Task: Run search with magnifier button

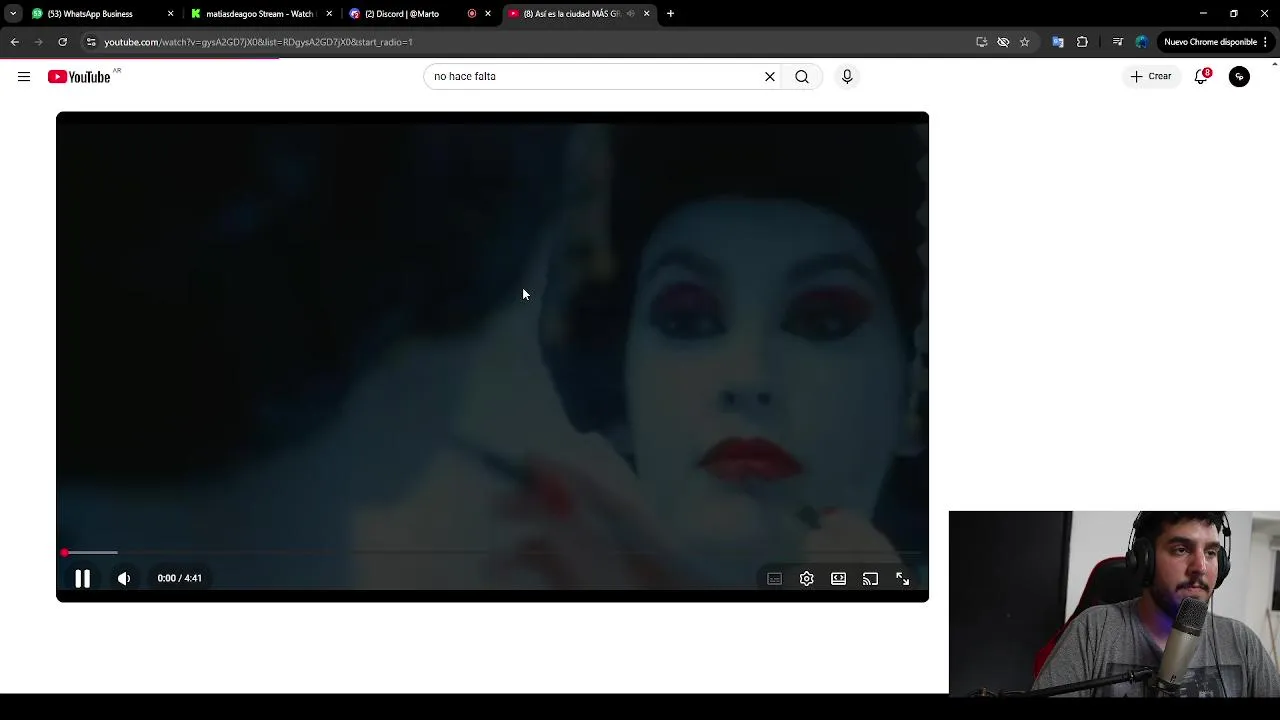Action: [x=802, y=76]
